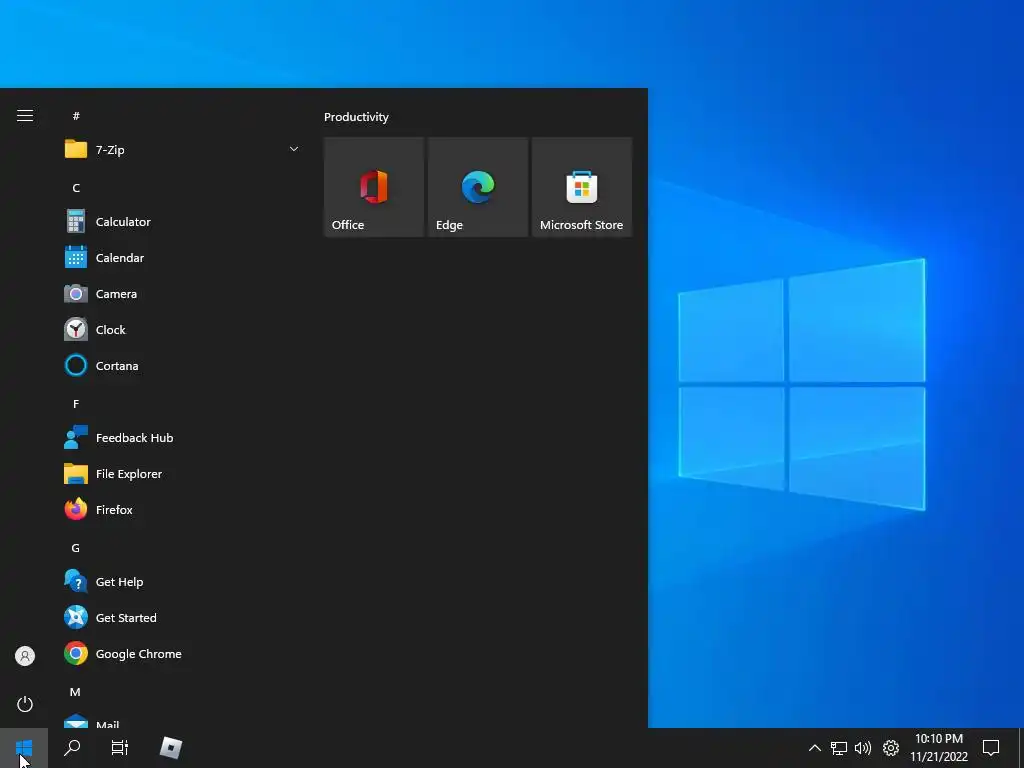1024x768 pixels.
Task: Click the G letter group header
Action: point(76,548)
